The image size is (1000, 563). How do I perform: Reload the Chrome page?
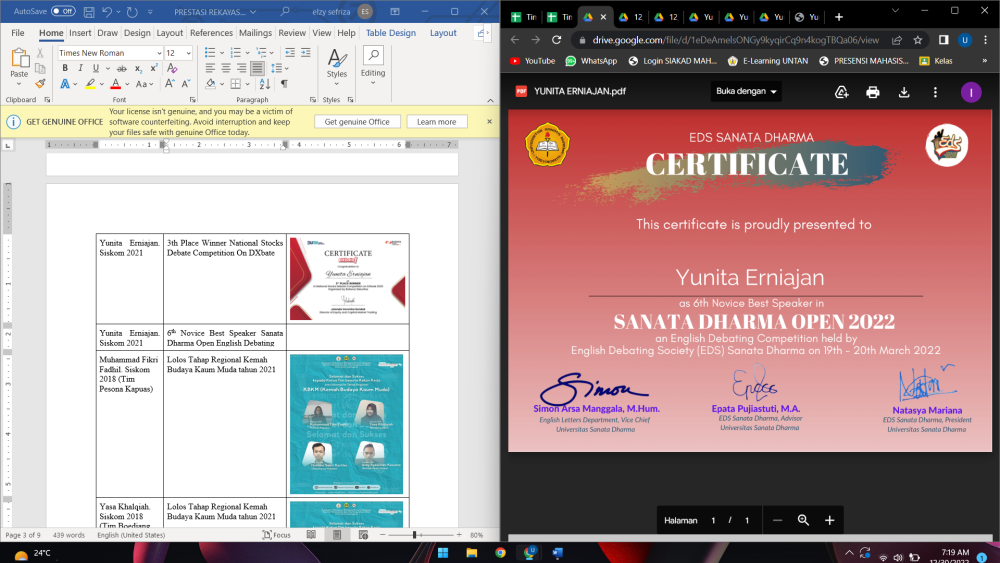point(556,40)
